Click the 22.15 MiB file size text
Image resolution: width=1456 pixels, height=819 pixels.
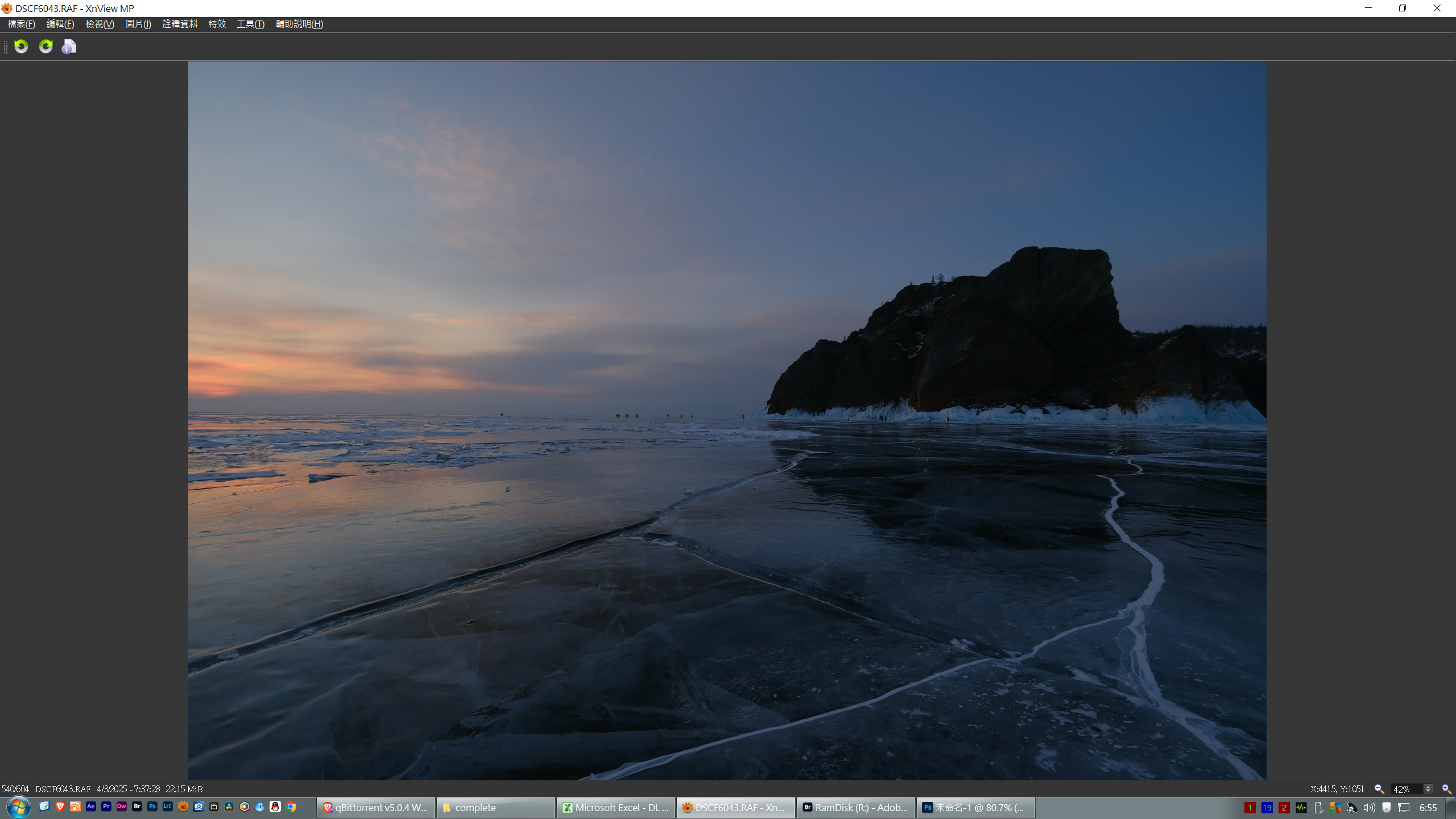[184, 789]
